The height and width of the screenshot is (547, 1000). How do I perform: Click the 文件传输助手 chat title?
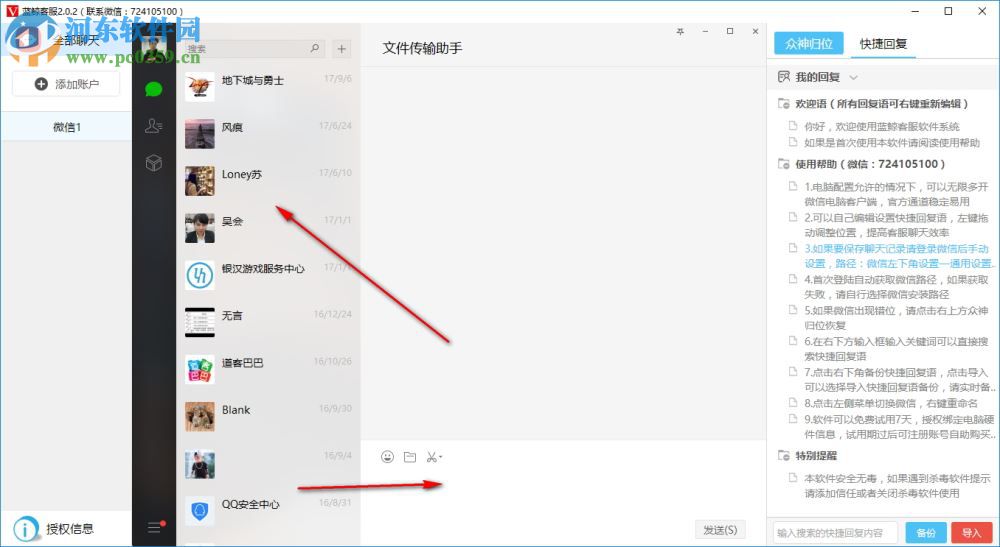(422, 48)
